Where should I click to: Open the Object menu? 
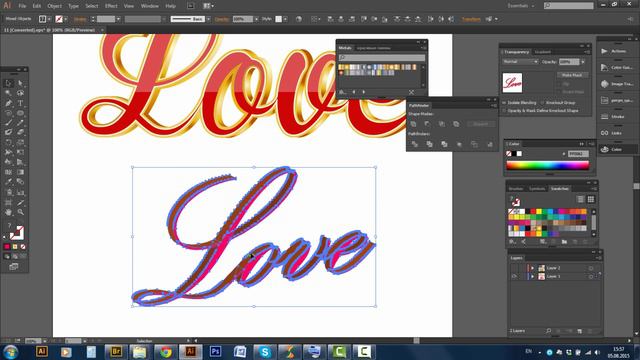tap(54, 6)
